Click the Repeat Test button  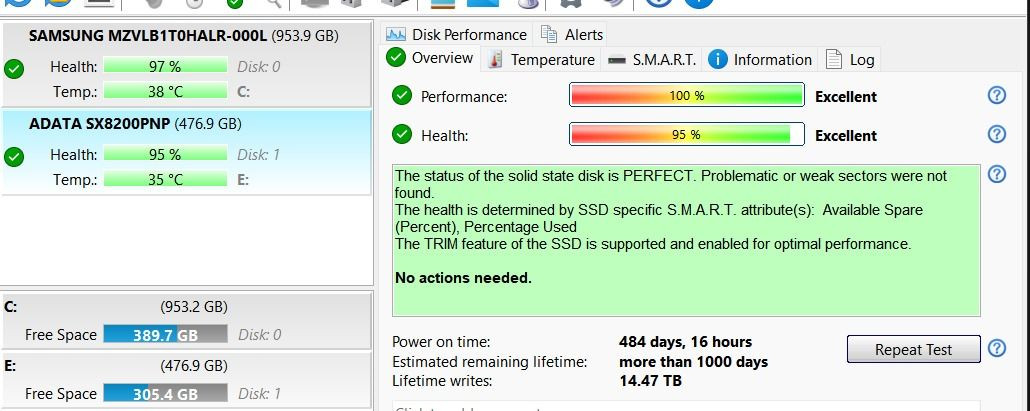point(913,349)
